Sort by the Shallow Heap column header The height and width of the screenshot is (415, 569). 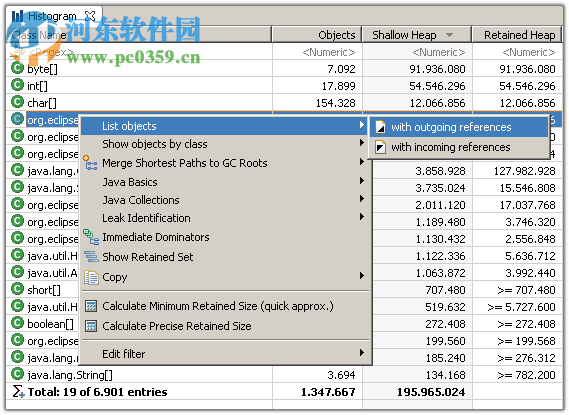pos(417,35)
